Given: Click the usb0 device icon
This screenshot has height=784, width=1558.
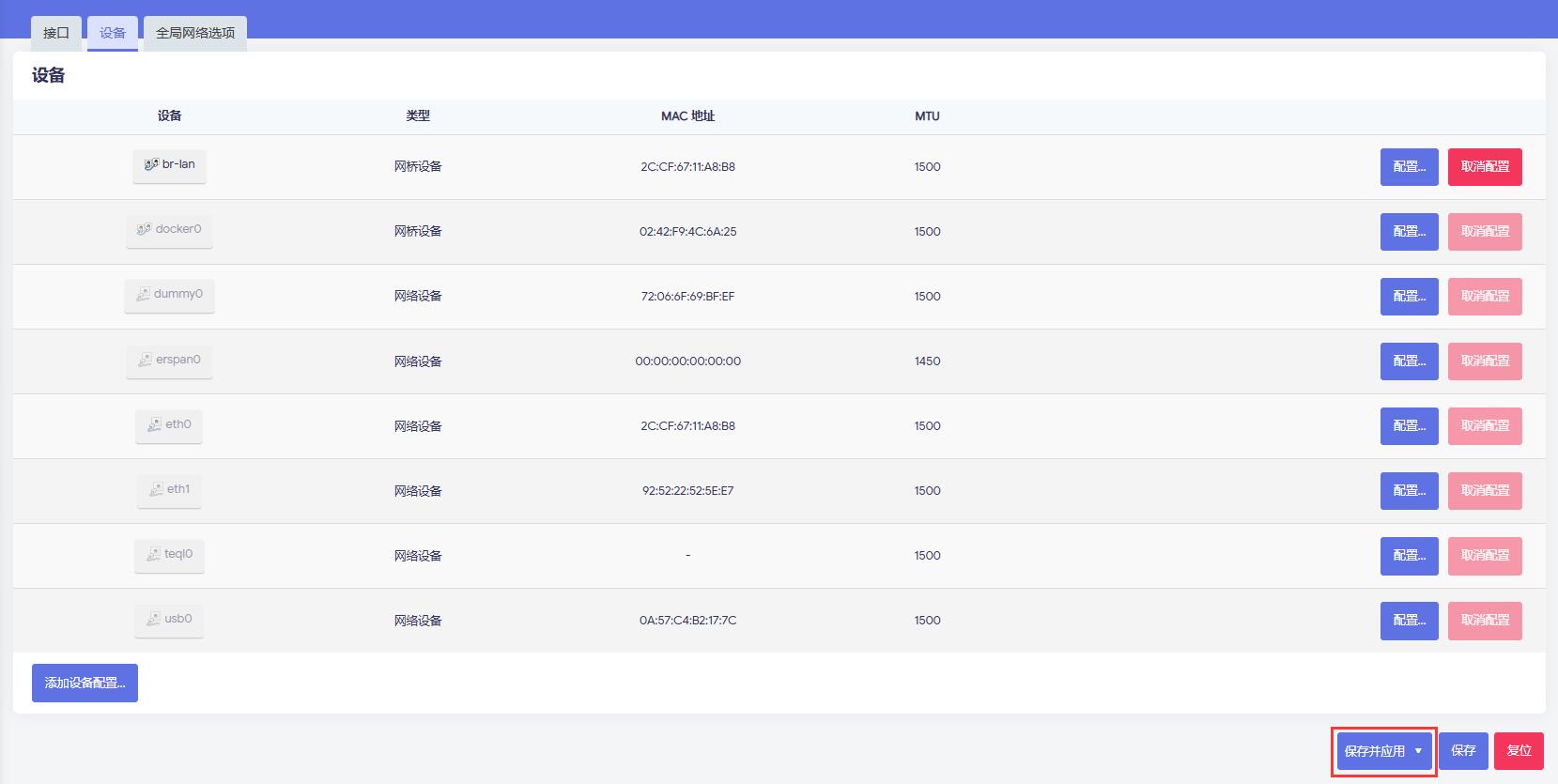Looking at the screenshot, I should (153, 619).
